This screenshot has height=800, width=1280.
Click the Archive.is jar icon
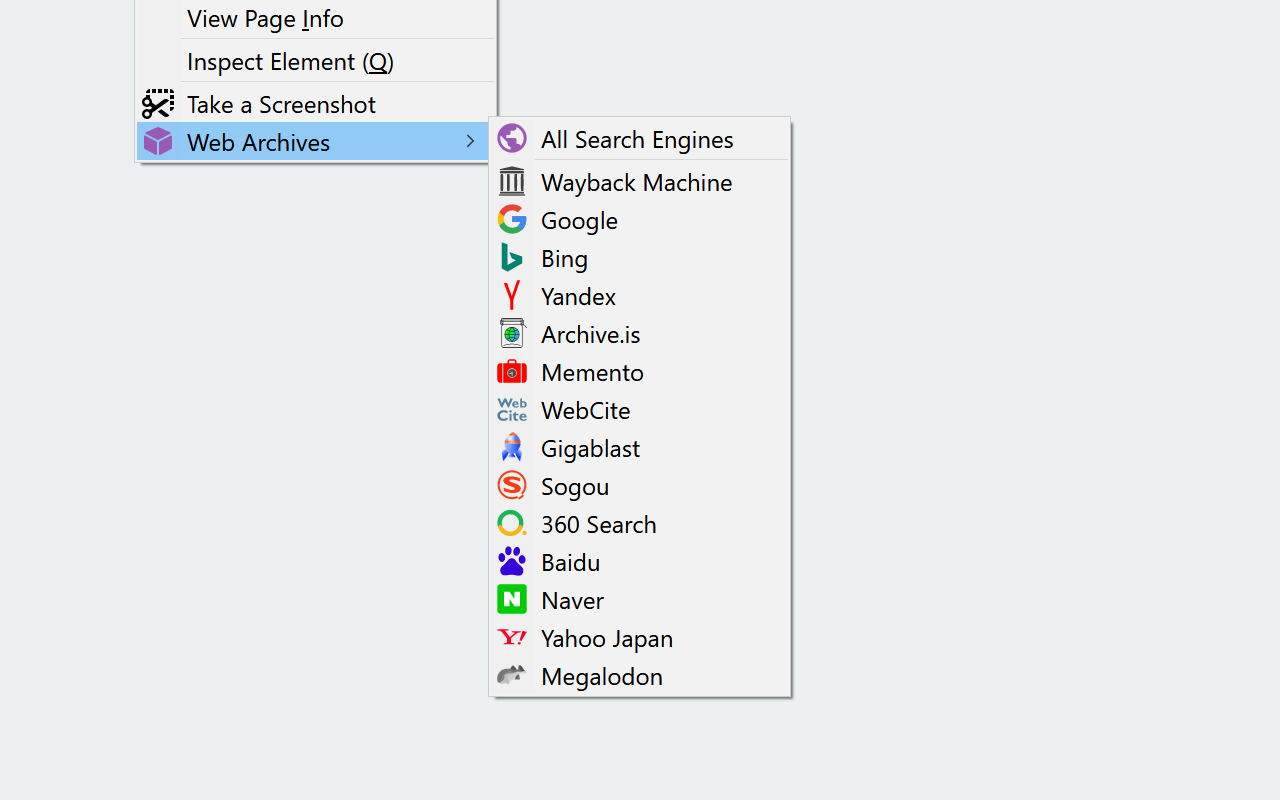(512, 333)
